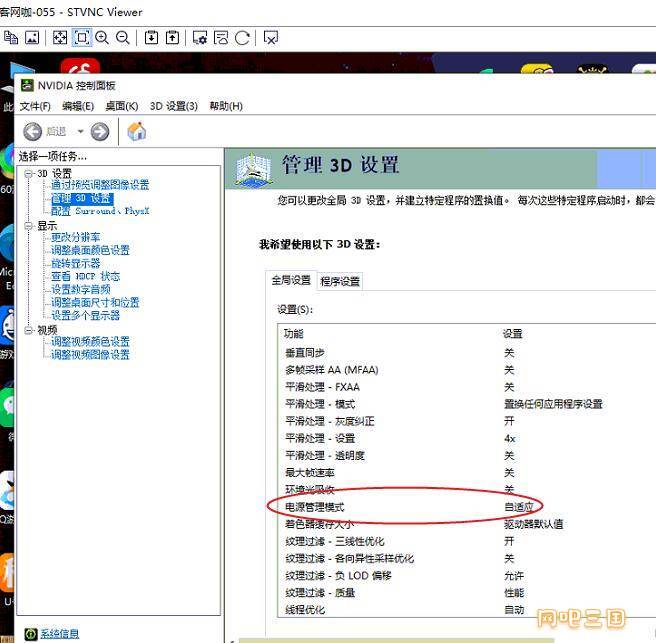Image resolution: width=656 pixels, height=643 pixels.
Task: Click the 系统信息 icon at bottom left
Action: (x=31, y=634)
